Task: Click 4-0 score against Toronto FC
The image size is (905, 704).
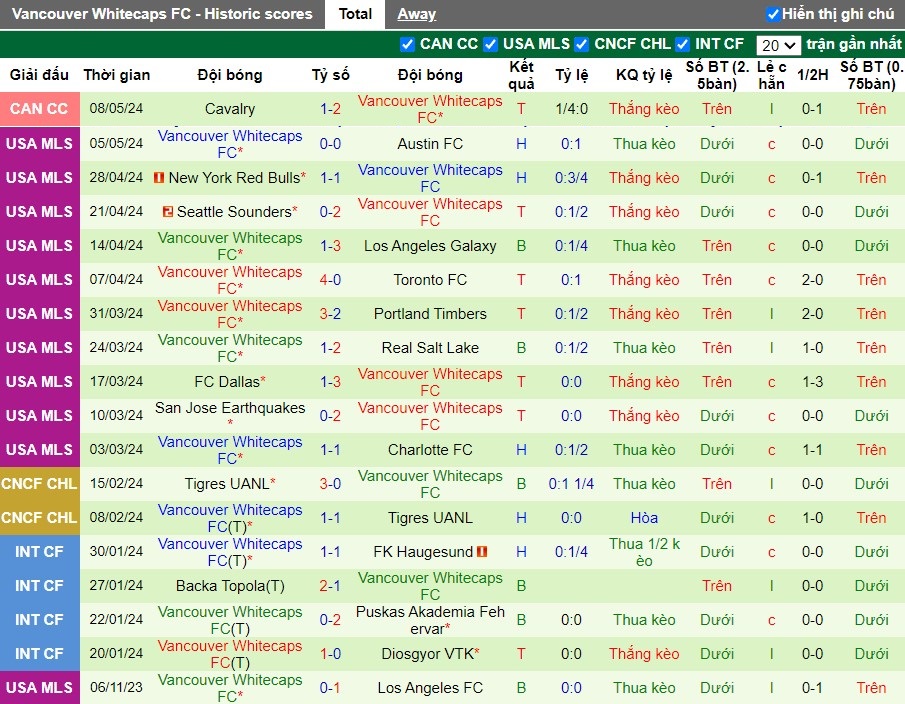Action: click(330, 280)
